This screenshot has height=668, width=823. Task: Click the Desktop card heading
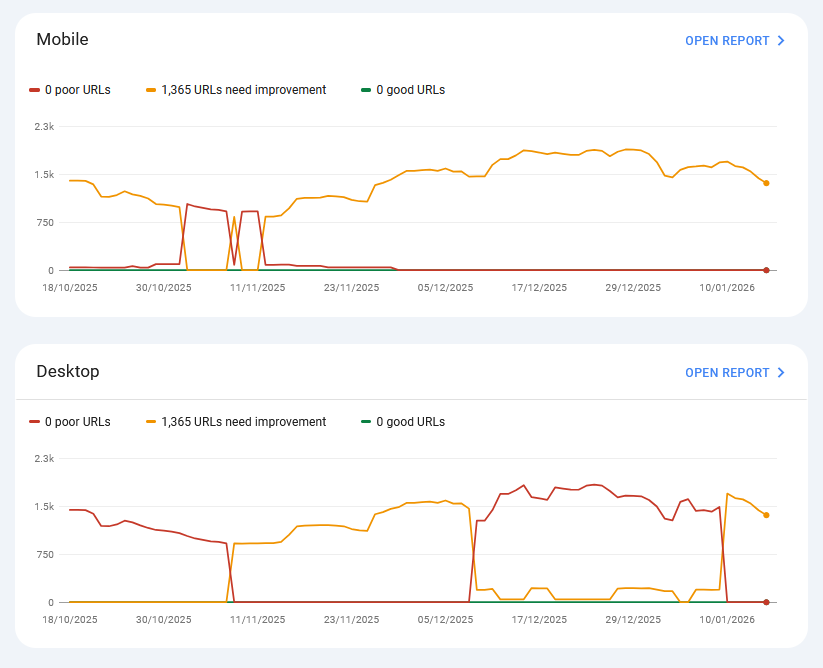click(68, 372)
